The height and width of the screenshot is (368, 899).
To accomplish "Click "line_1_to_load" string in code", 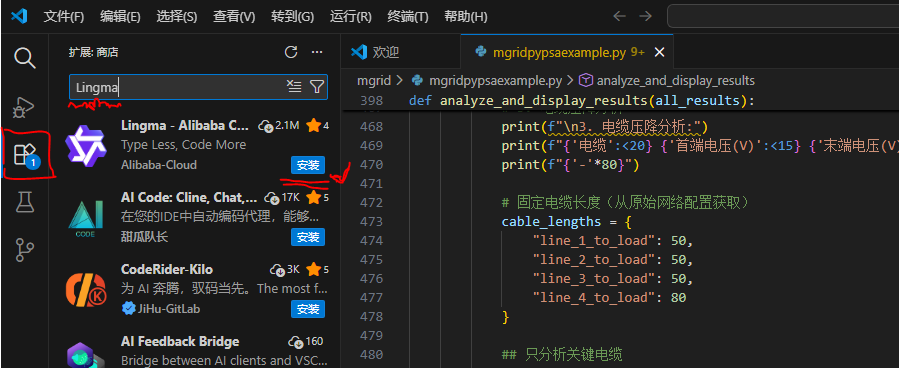I will click(593, 241).
